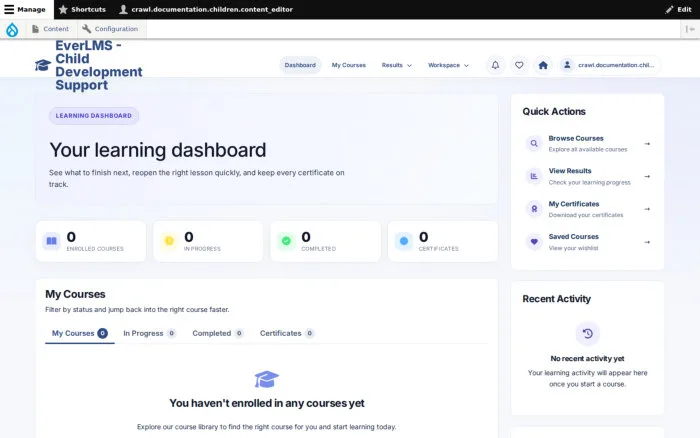The image size is (700, 438).
Task: Select the Dashboard nav item
Action: tap(300, 65)
